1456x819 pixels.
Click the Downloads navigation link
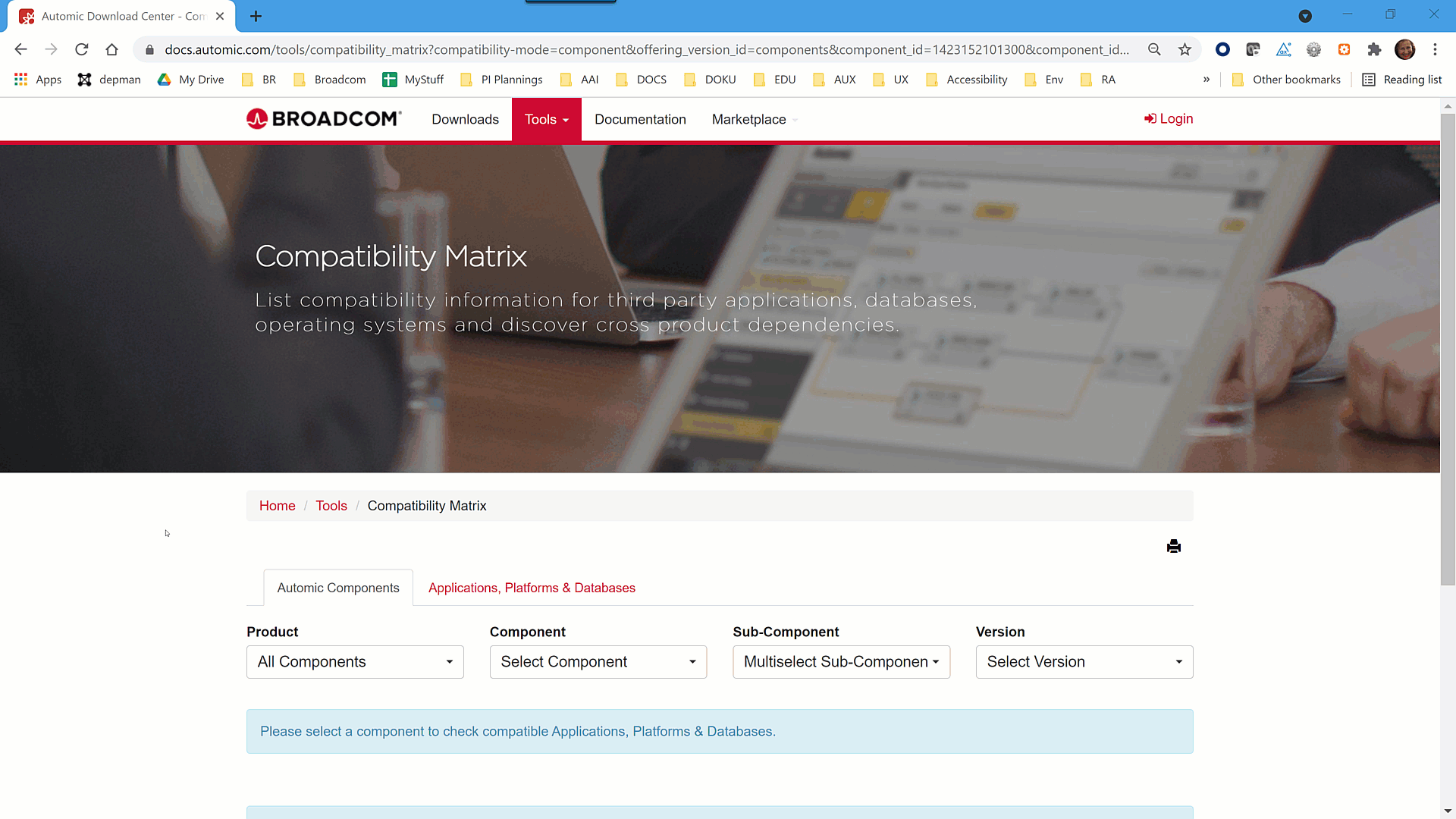pos(465,119)
